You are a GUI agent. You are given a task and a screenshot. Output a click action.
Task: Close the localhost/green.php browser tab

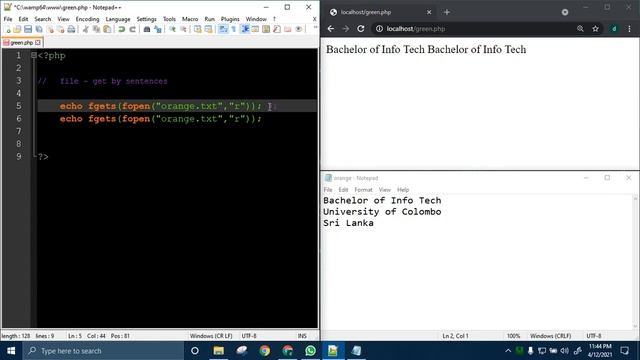(x=429, y=12)
